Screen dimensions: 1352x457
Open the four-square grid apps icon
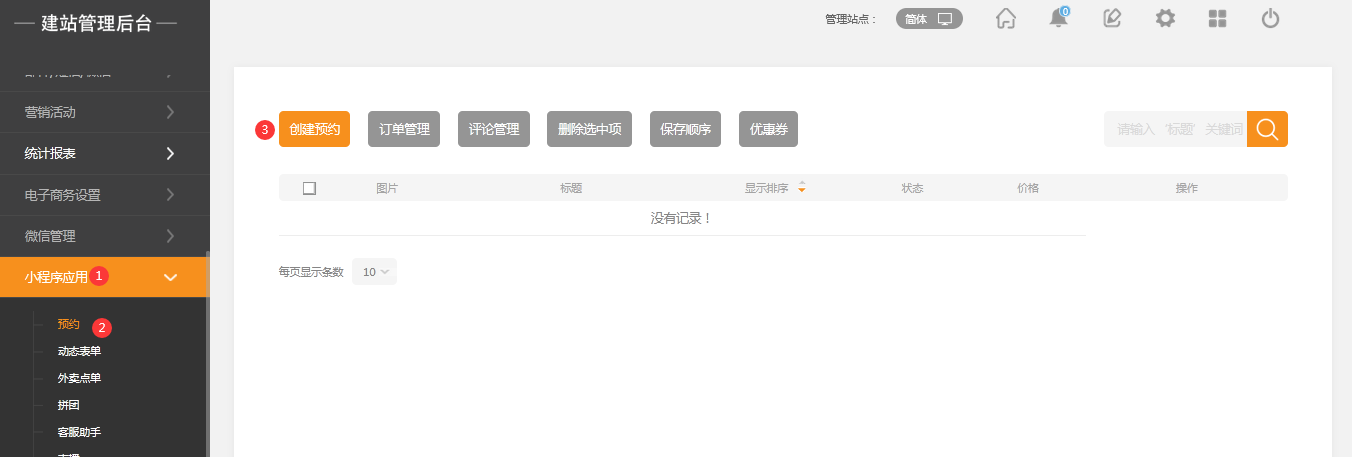pyautogui.click(x=1217, y=19)
